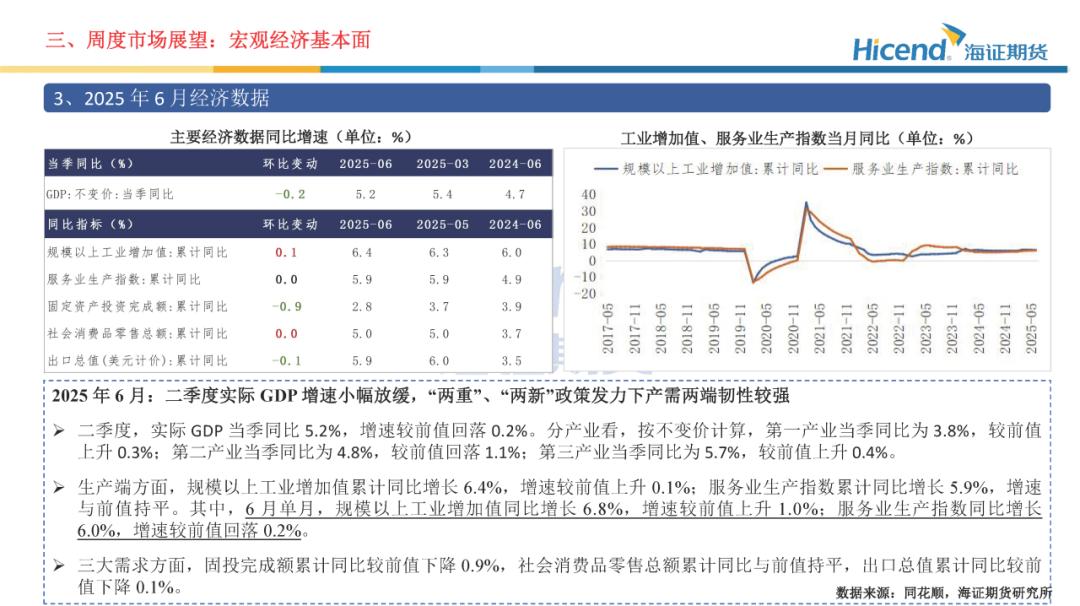Viewport: 1080px width, 606px height.
Task: Select the GDP 2025-03 value 5.4
Action: point(442,194)
